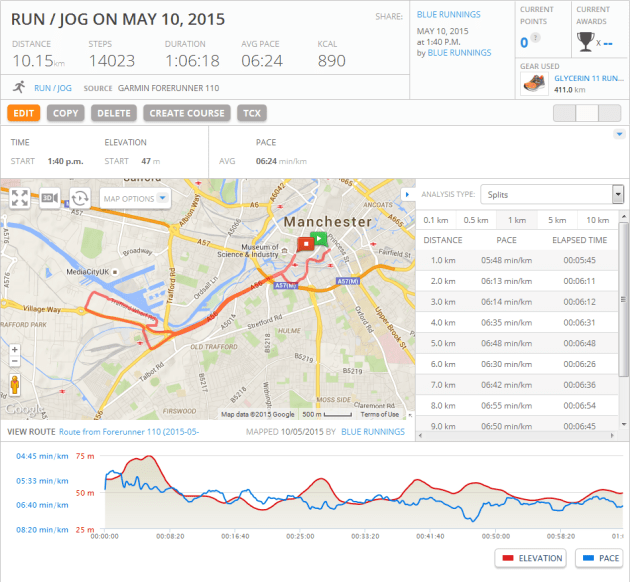
Task: Click the route replay icon
Action: pyautogui.click(x=80, y=198)
